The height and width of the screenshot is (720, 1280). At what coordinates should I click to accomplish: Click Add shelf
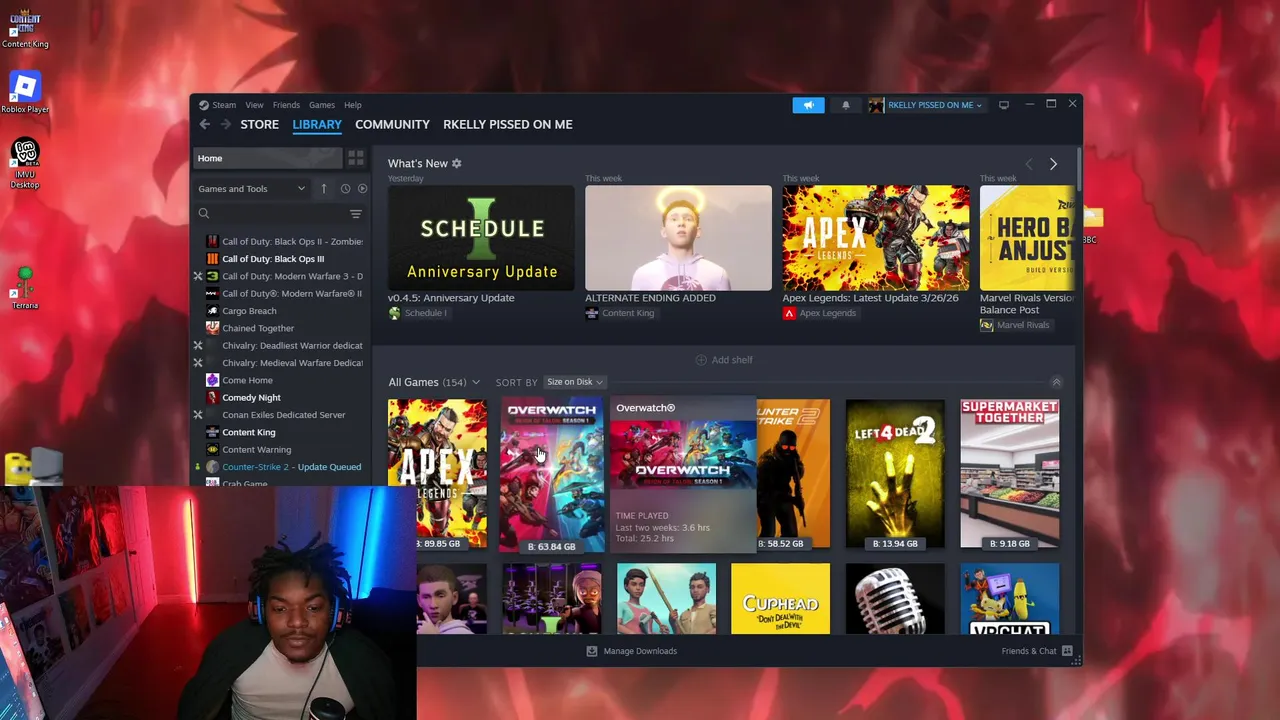(724, 360)
